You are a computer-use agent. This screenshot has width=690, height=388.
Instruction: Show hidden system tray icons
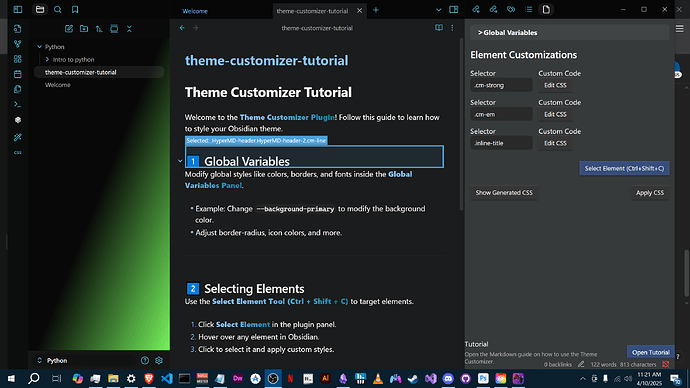583,378
